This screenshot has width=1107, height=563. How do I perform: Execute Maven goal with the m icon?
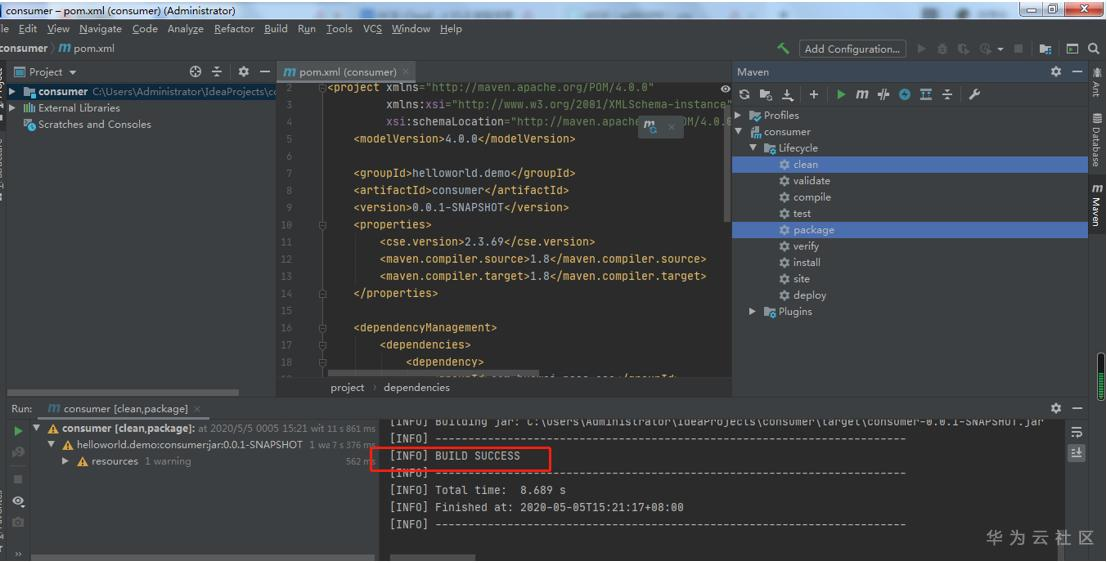tap(862, 95)
